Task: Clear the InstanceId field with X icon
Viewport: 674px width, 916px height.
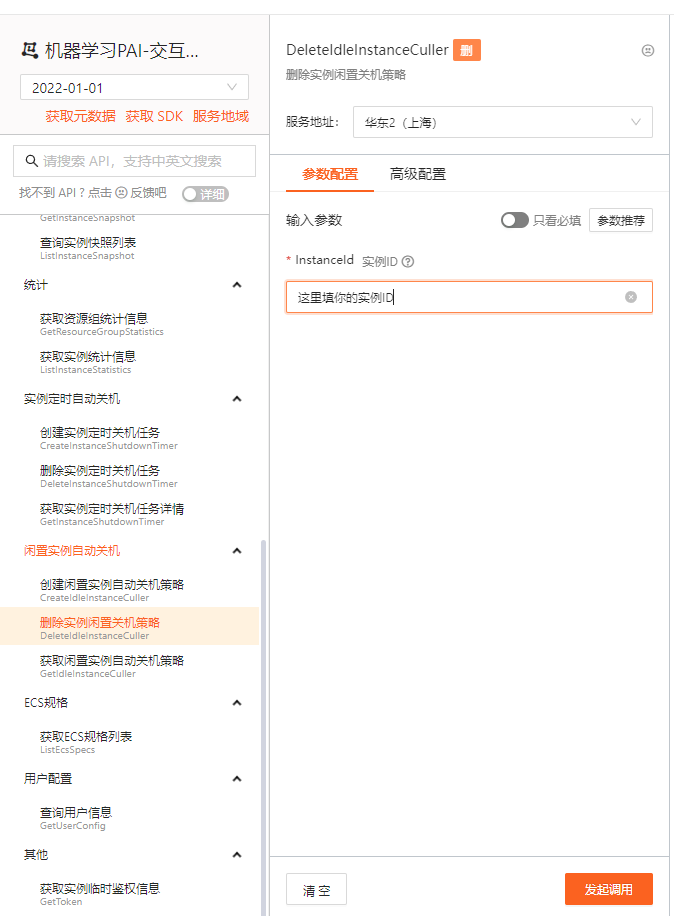Action: click(x=631, y=297)
